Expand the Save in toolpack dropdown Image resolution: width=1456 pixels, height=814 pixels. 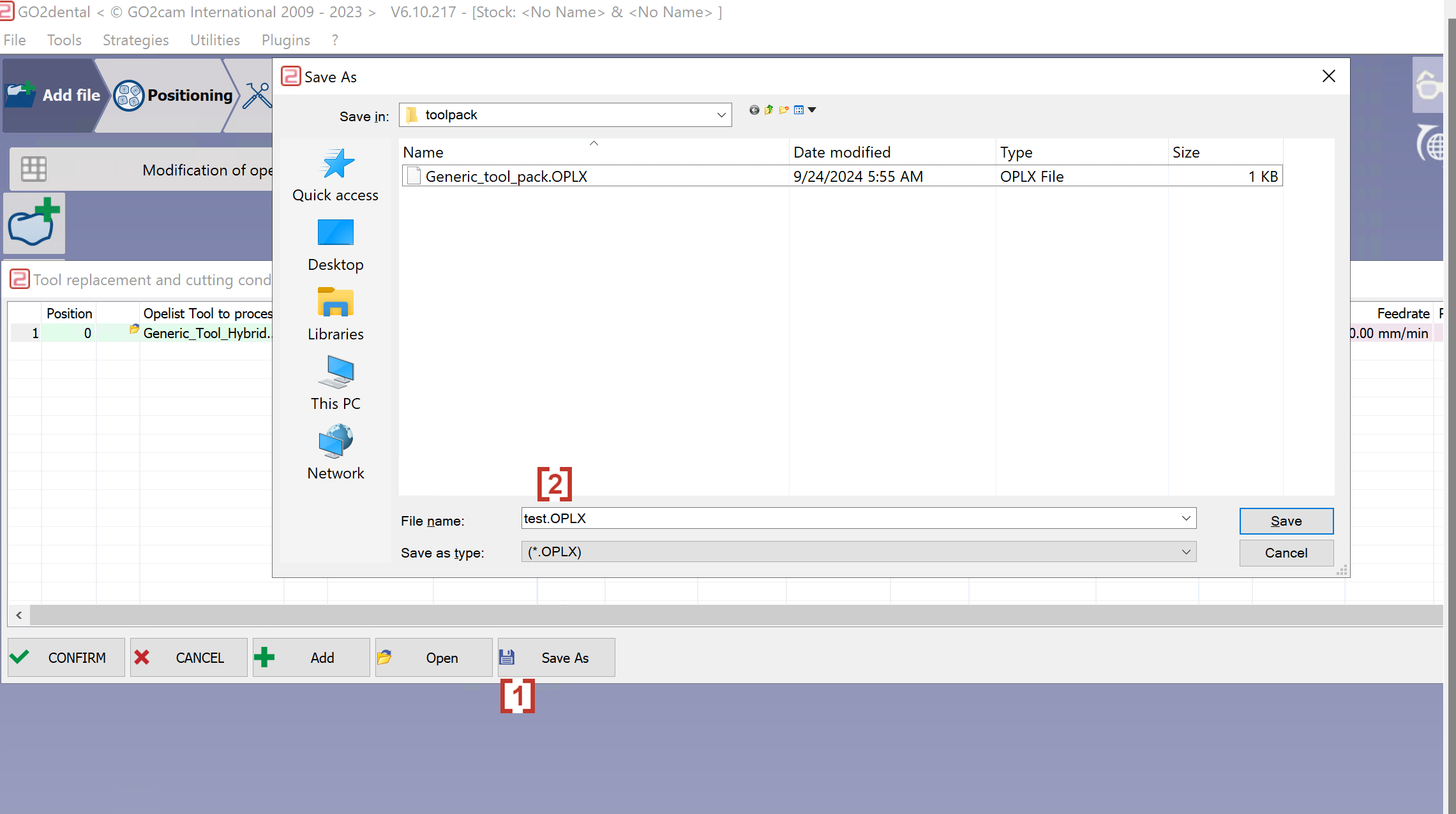point(721,115)
